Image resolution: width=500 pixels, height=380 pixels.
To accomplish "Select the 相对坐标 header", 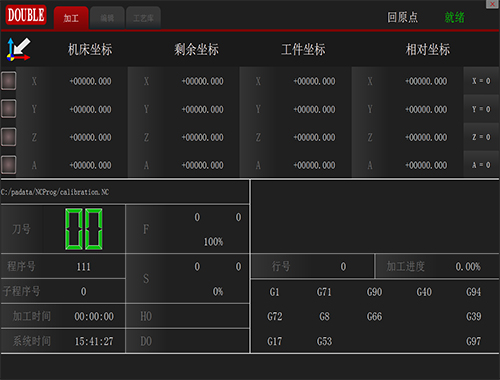I will 428,50.
